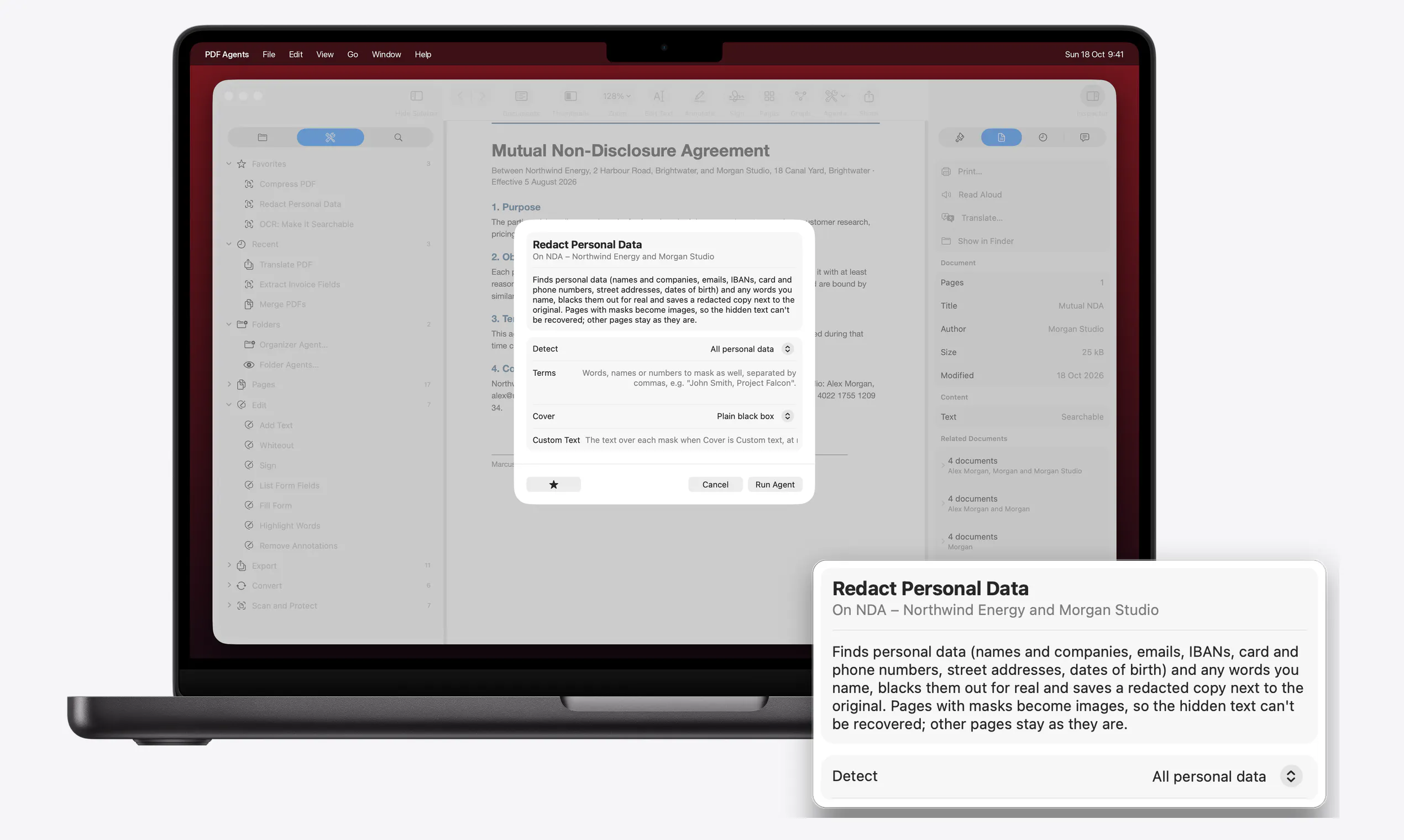Open the Agents toolbar dropdown
Image resolution: width=1404 pixels, height=840 pixels.
[835, 96]
